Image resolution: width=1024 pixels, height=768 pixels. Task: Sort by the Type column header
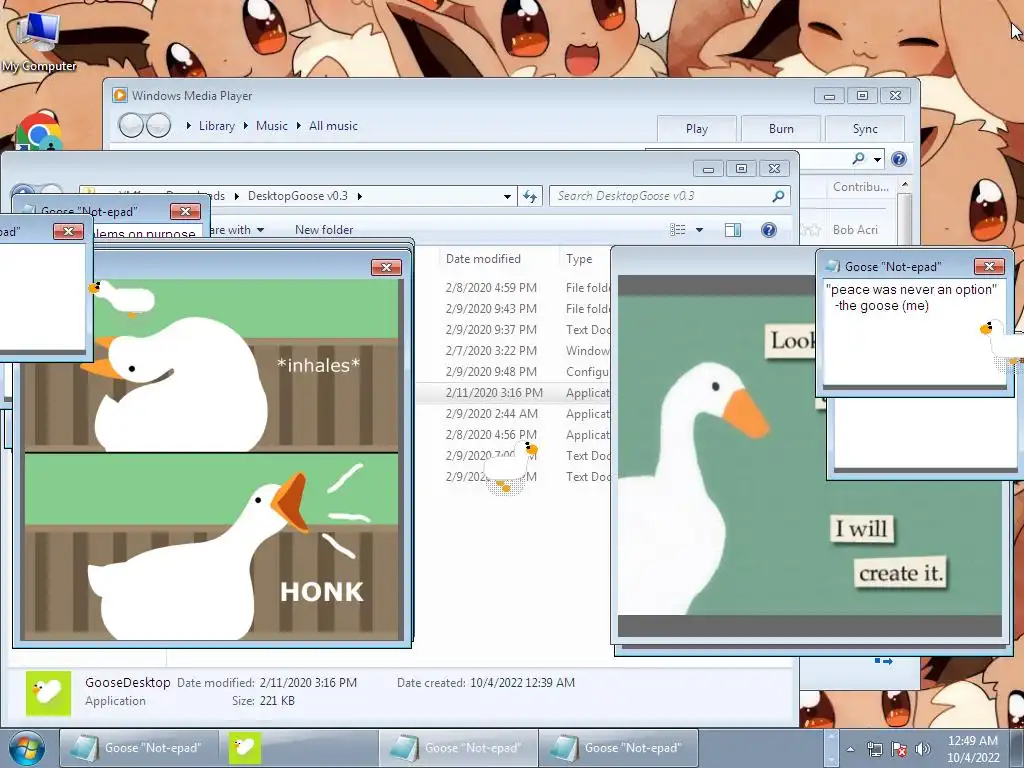[579, 259]
